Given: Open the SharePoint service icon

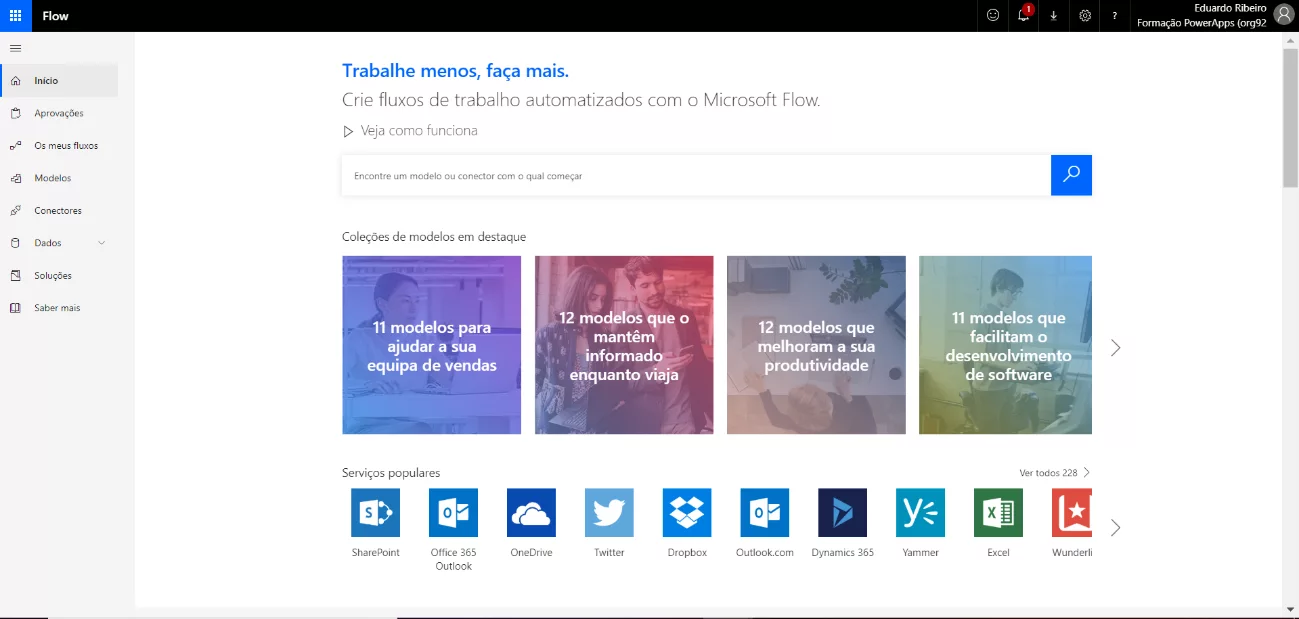Looking at the screenshot, I should pyautogui.click(x=375, y=513).
